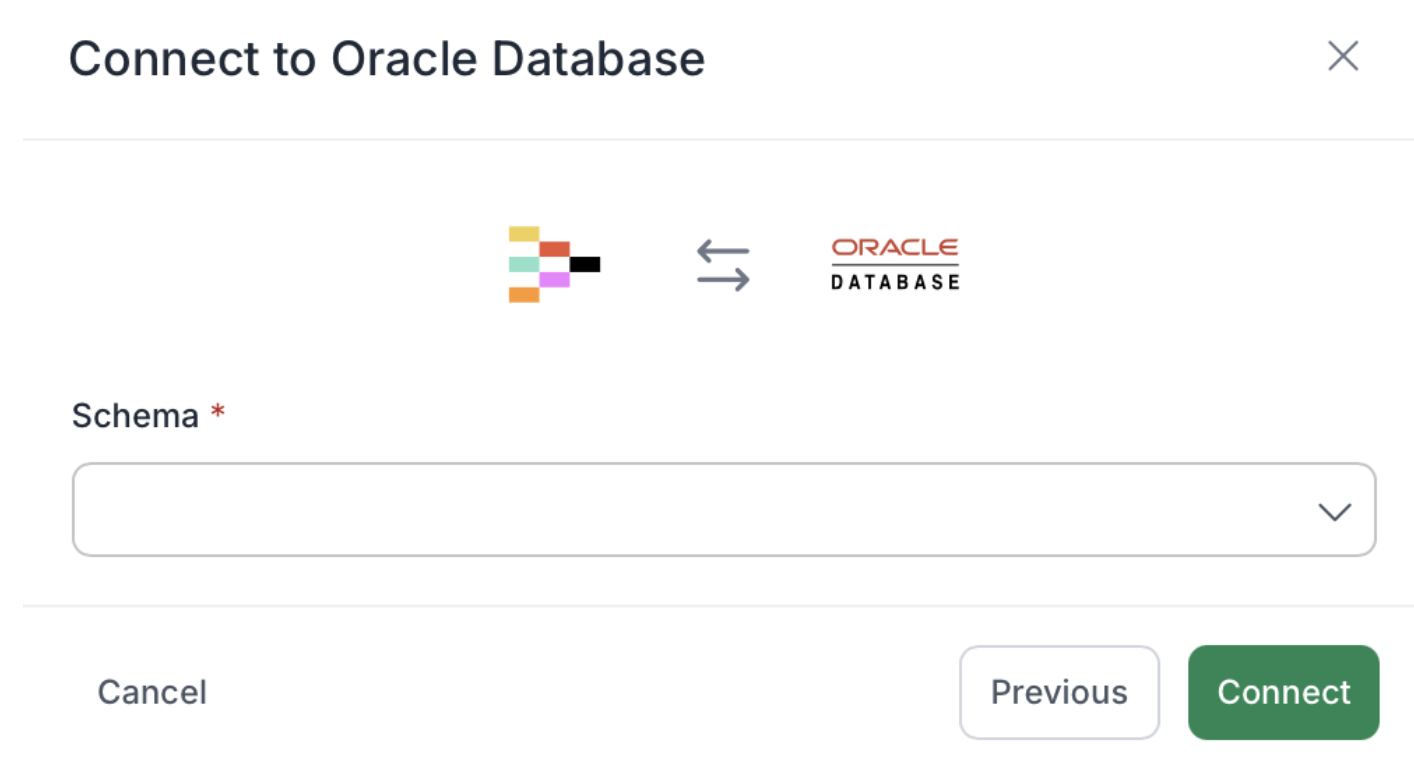Click the mint green block in the logo
Screen dimensions: 1414x778
[524, 264]
